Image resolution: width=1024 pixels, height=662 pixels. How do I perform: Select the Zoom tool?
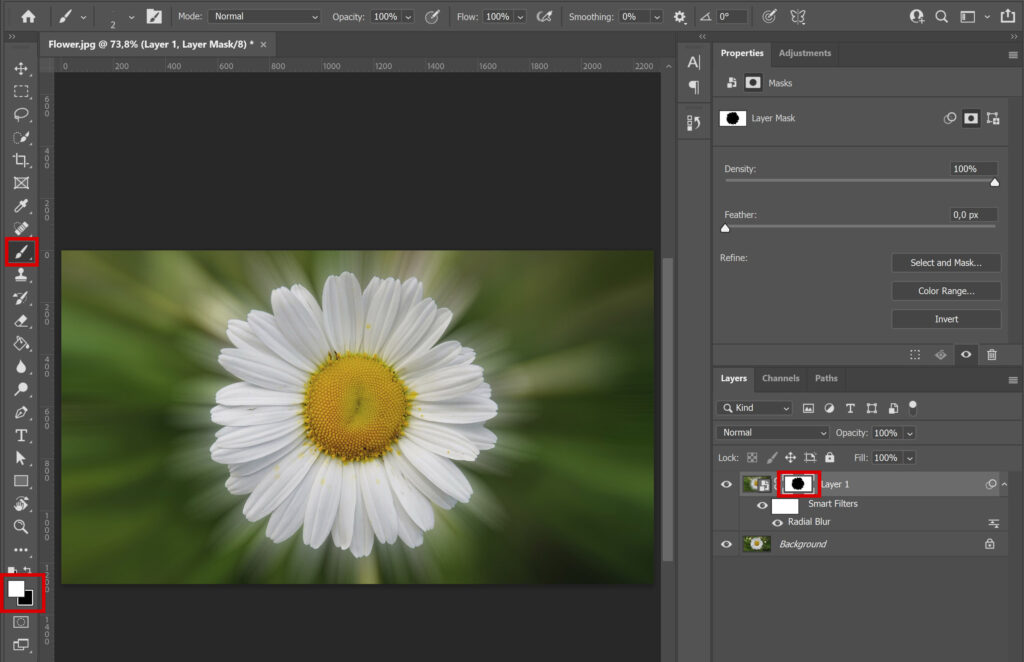(x=21, y=527)
